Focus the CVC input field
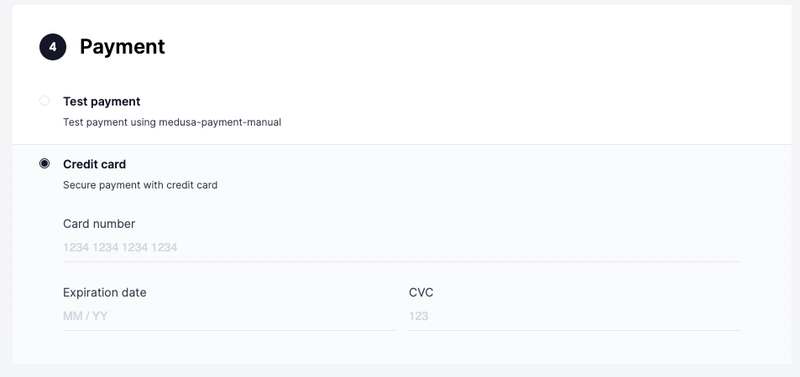The height and width of the screenshot is (377, 800). tap(575, 316)
